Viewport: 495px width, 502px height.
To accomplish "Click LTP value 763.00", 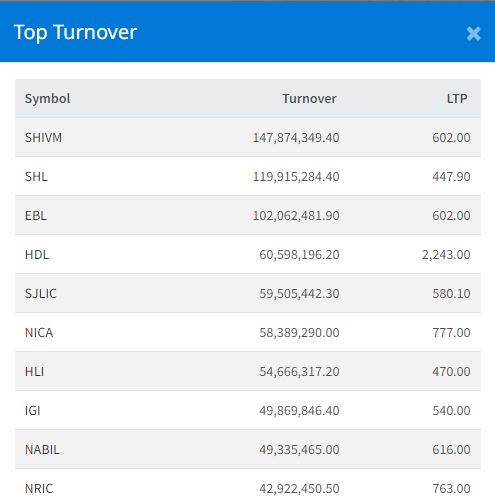I will pos(451,489).
